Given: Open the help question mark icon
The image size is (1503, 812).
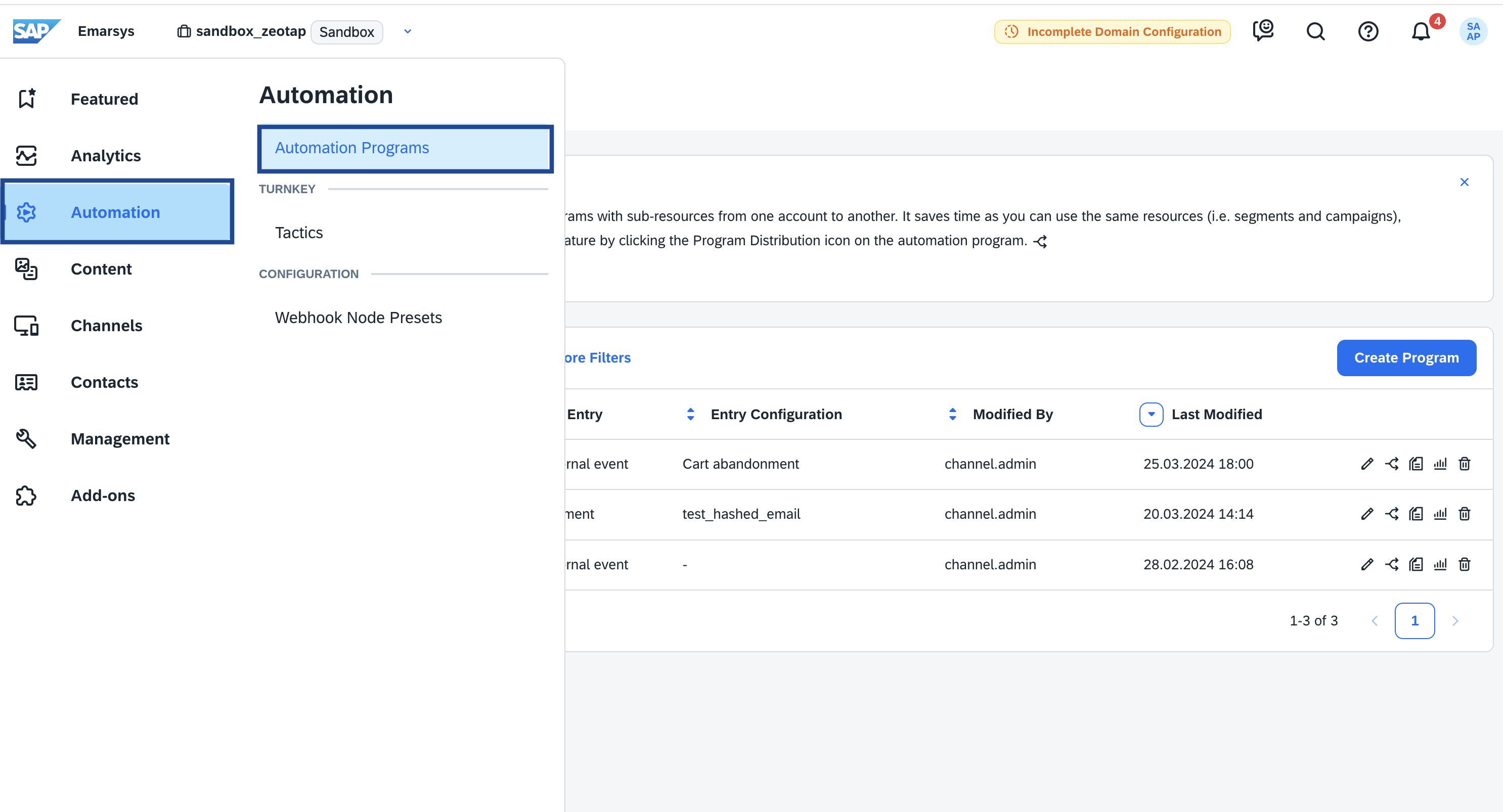Looking at the screenshot, I should click(x=1367, y=31).
